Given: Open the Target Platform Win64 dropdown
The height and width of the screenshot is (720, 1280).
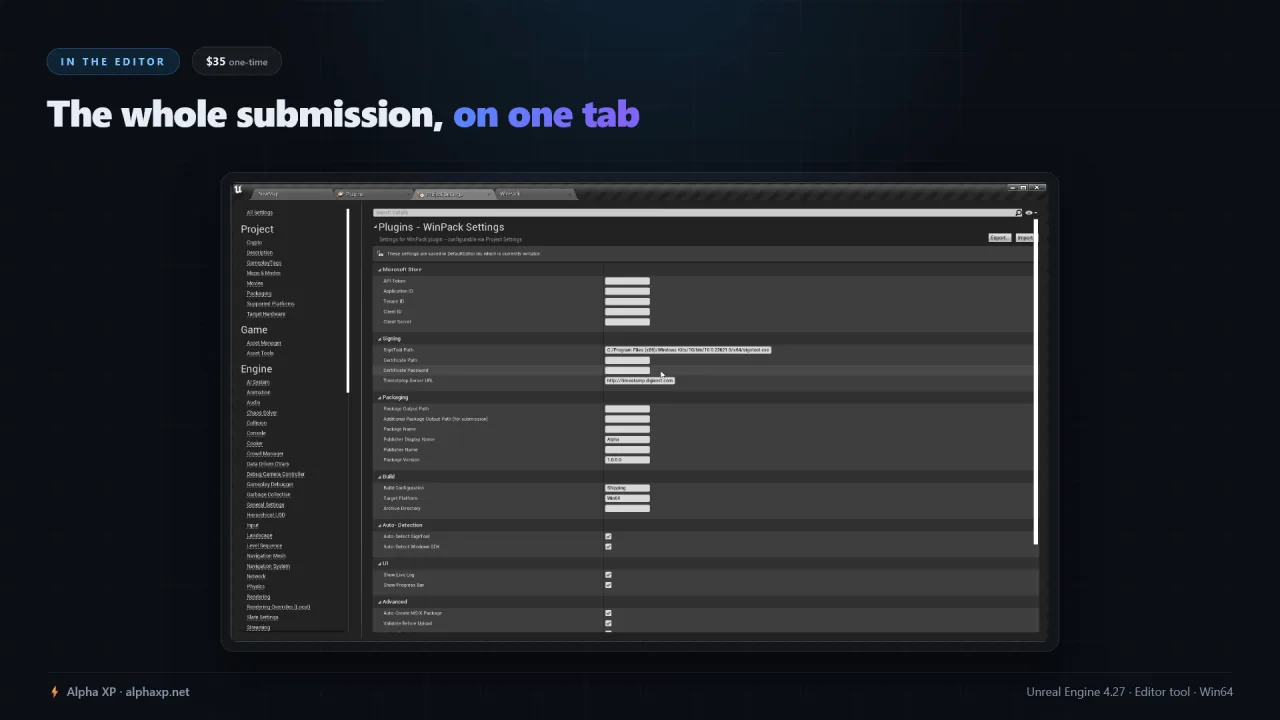Looking at the screenshot, I should pos(627,498).
